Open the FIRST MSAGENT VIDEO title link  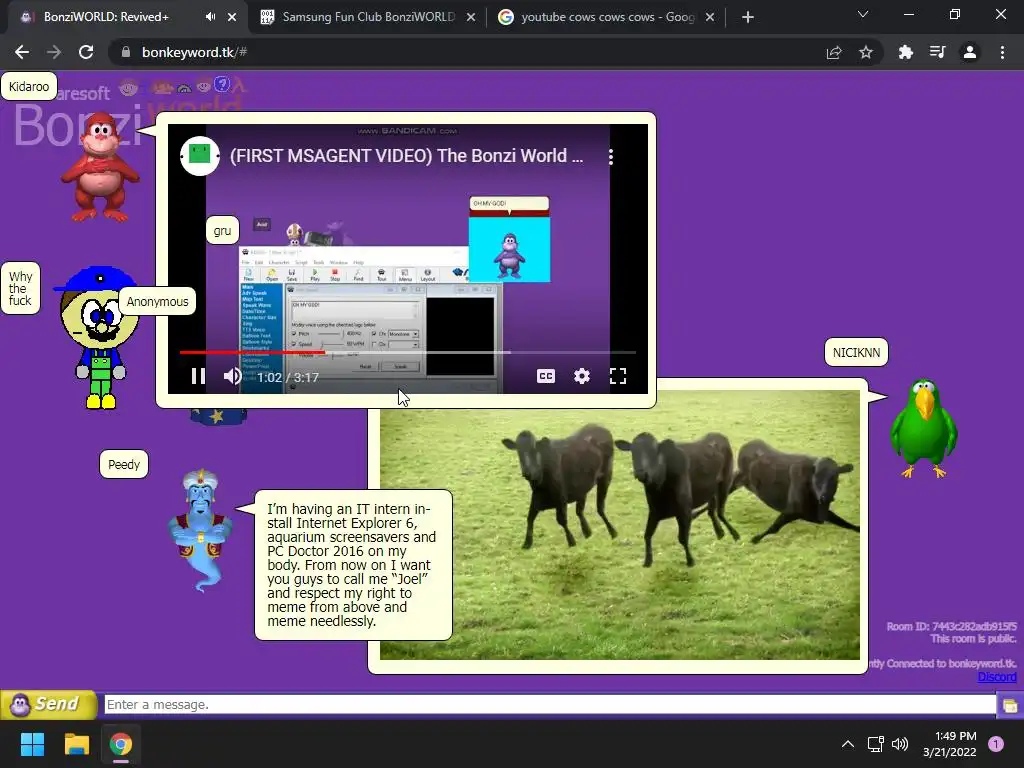(406, 155)
